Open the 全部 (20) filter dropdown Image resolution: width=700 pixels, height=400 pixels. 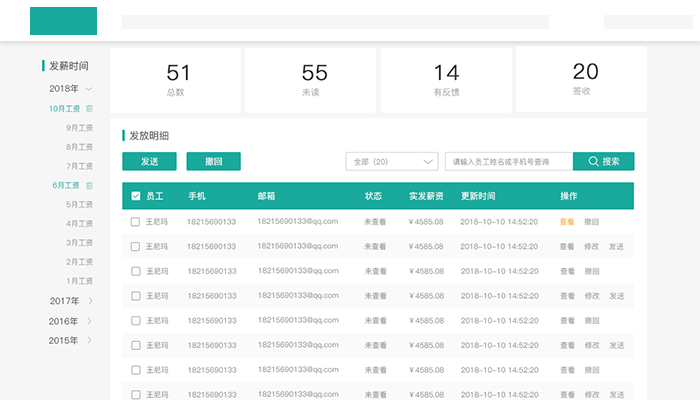[392, 162]
